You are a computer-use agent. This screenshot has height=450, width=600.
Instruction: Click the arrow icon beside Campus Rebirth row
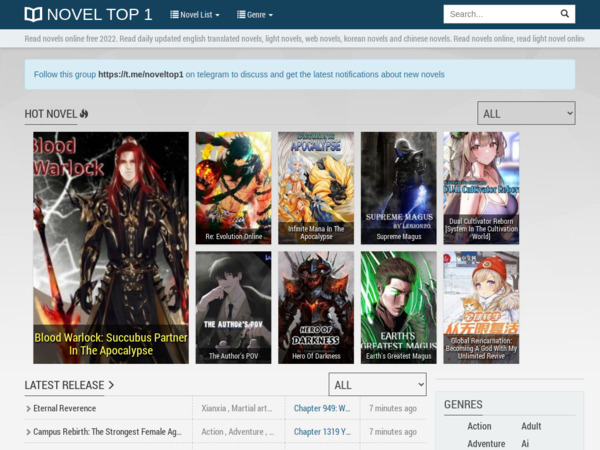tap(28, 432)
